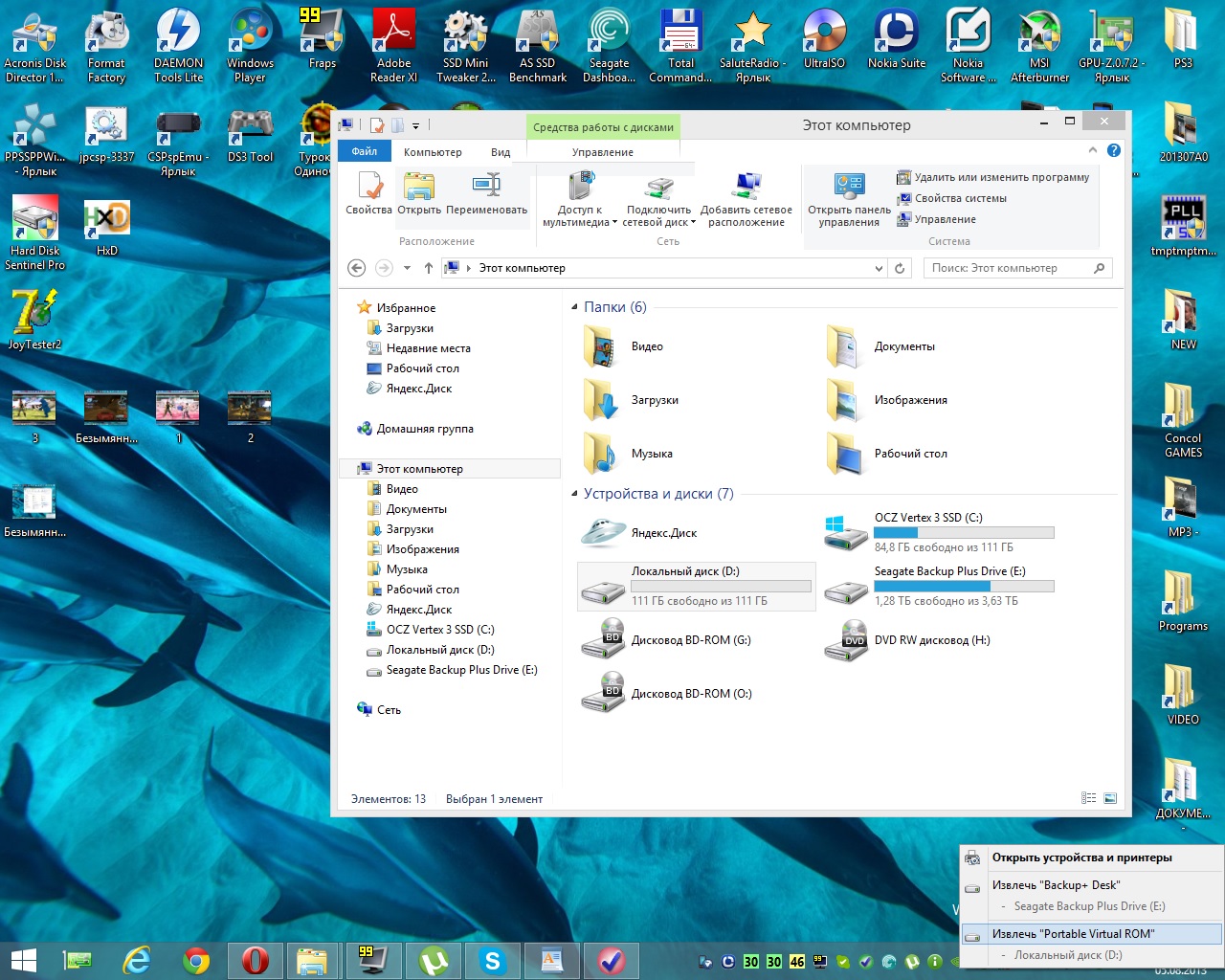Open Google Chrome from the taskbar
1225x980 pixels.
(x=196, y=960)
